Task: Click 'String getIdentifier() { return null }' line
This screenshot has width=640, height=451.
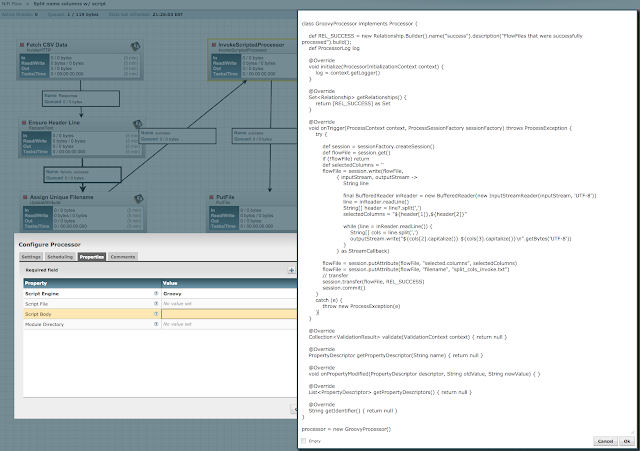Action: click(x=353, y=411)
